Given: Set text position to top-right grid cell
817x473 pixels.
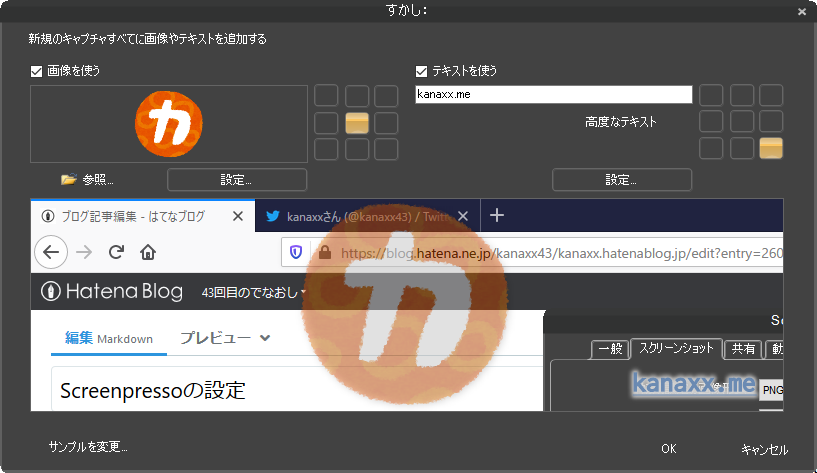Looking at the screenshot, I should [x=771, y=95].
